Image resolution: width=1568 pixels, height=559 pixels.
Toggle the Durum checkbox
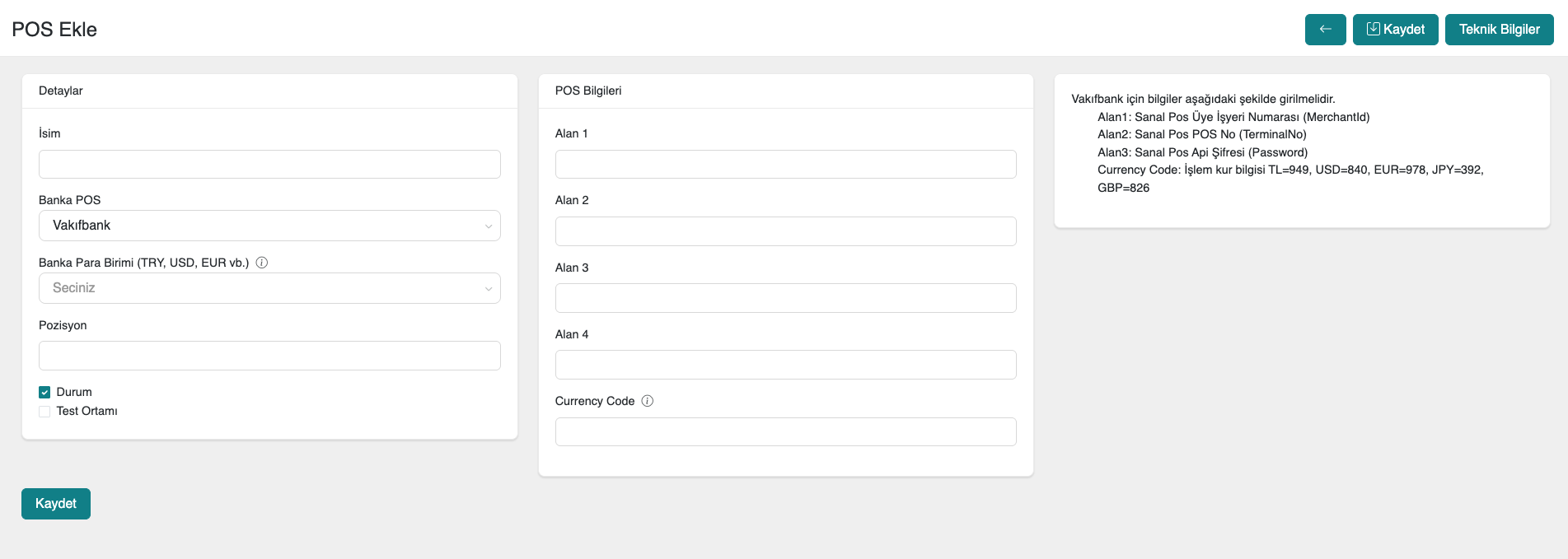pos(44,393)
